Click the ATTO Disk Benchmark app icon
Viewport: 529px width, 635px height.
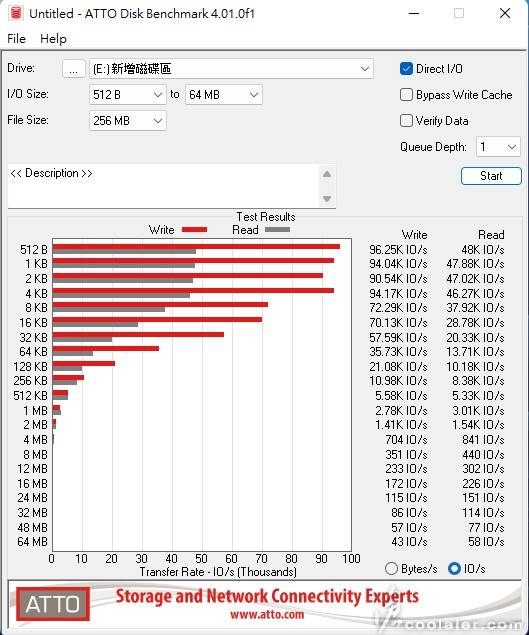tap(16, 13)
